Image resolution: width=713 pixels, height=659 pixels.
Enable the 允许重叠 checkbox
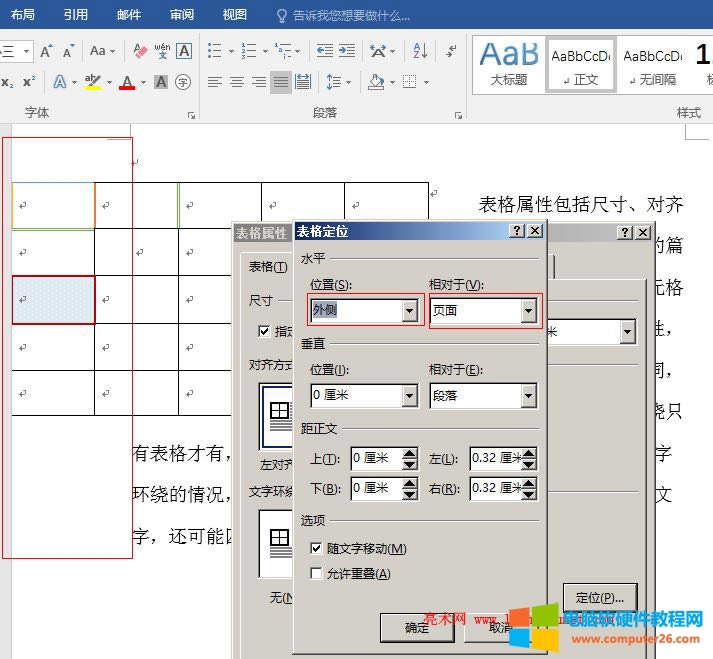tap(317, 574)
